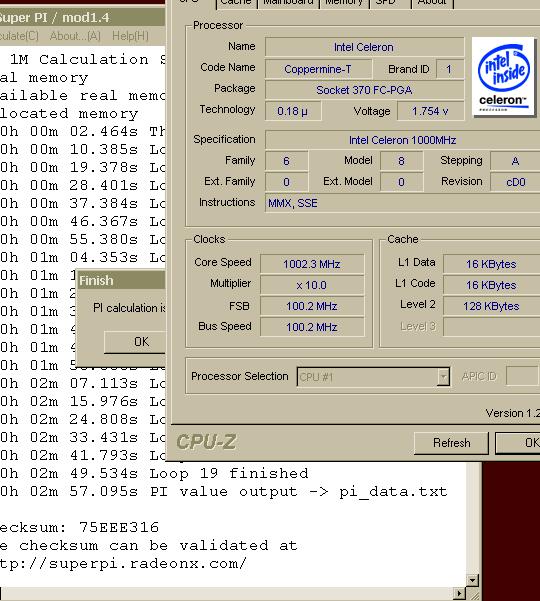Open the Memory tab in CPU-Z
The image size is (540, 601).
[x=344, y=3]
